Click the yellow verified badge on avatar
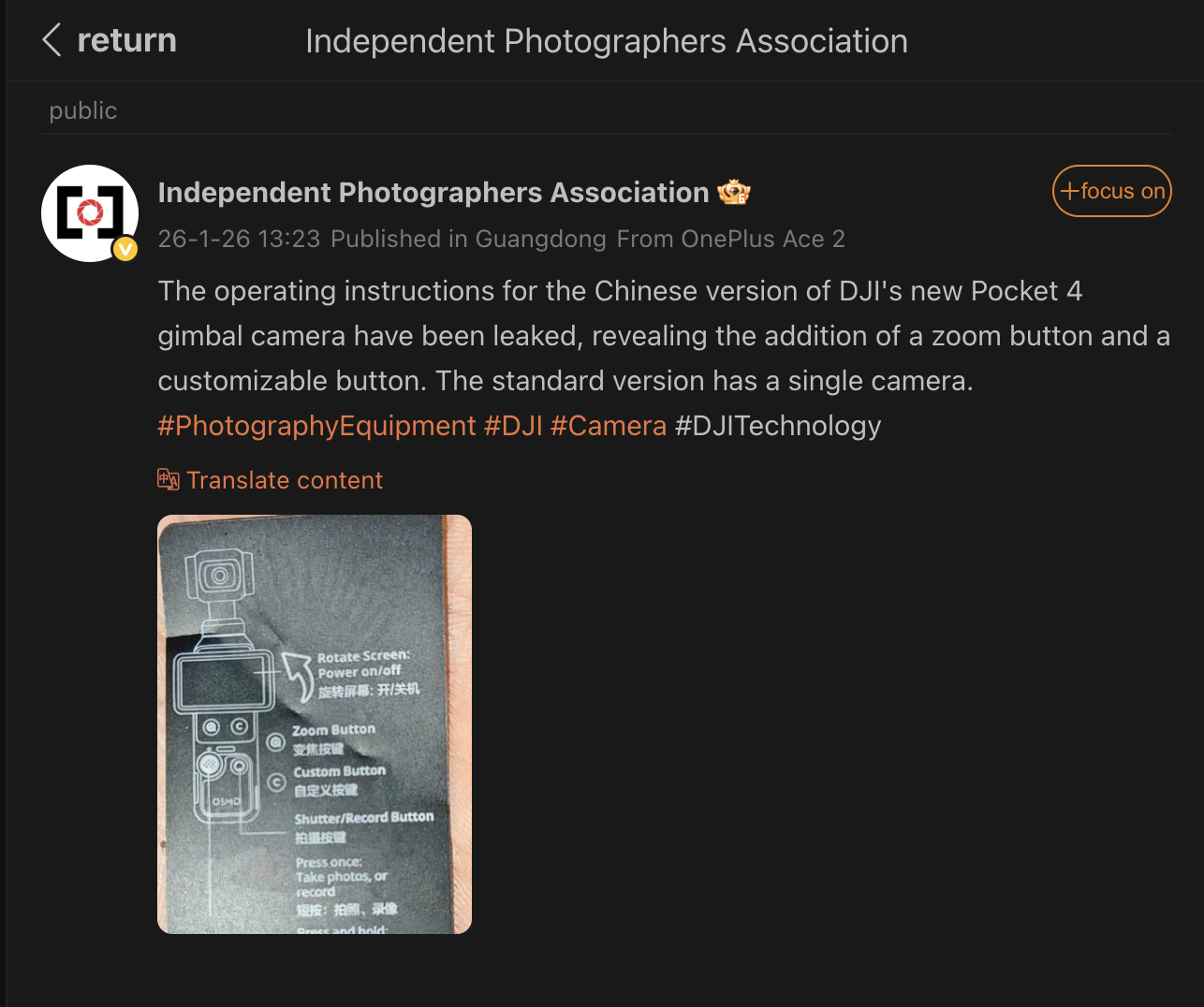The width and height of the screenshot is (1204, 1007). tap(125, 249)
